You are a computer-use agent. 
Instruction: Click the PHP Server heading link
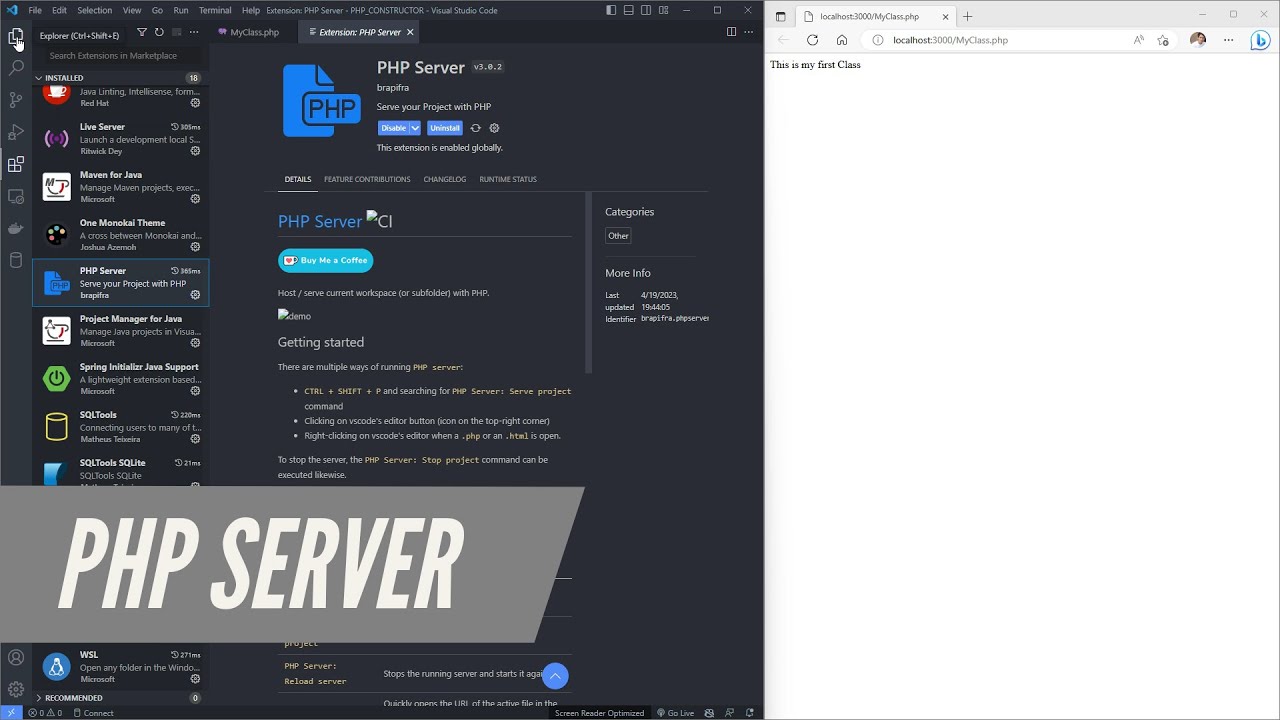click(320, 221)
